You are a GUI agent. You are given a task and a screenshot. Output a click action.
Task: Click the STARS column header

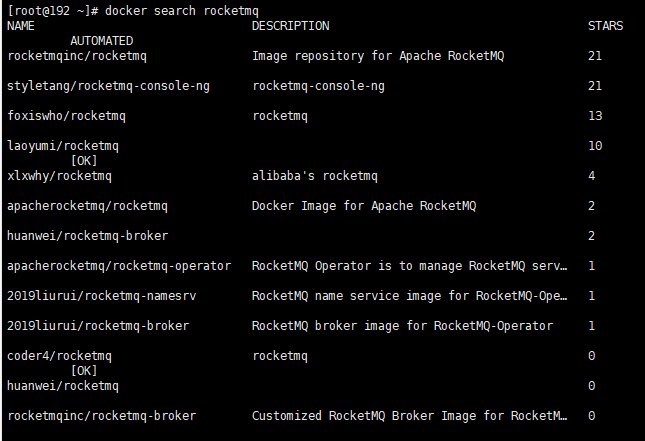[606, 26]
